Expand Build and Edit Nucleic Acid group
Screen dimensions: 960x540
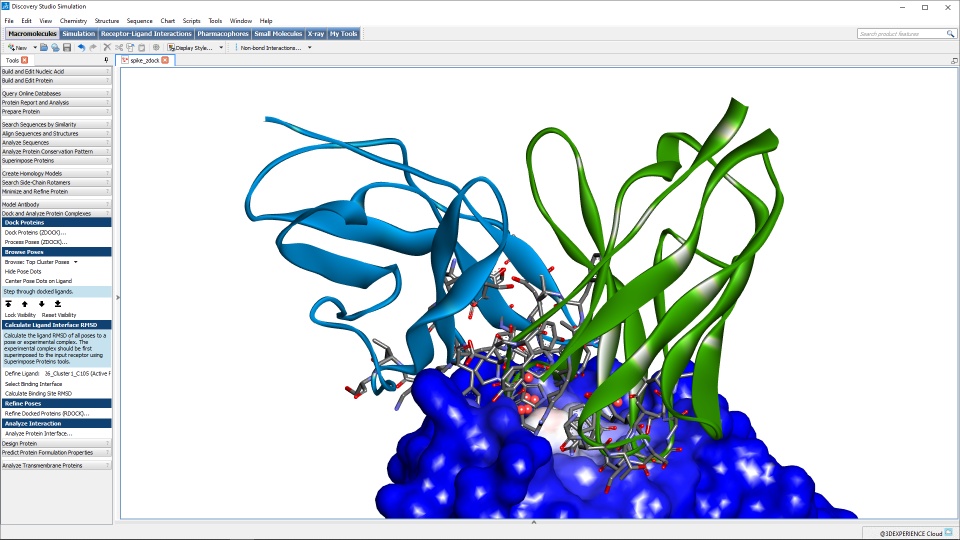tap(56, 72)
